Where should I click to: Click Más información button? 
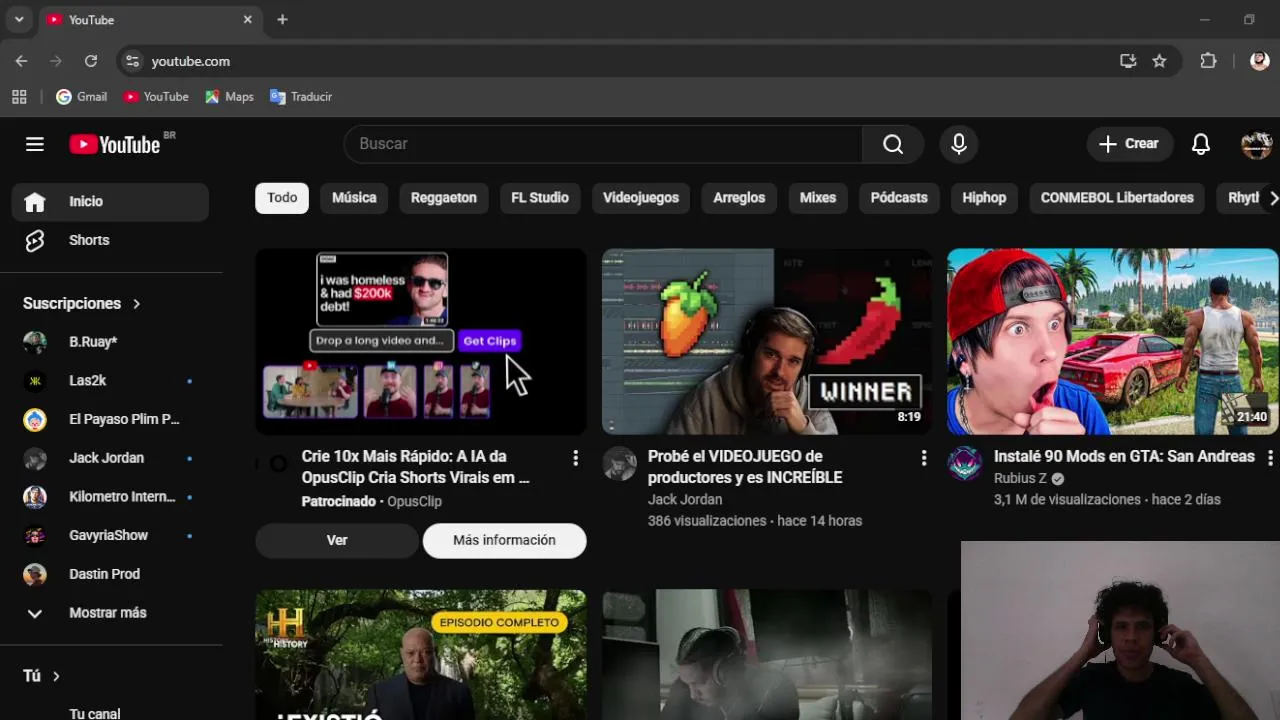tap(504, 540)
